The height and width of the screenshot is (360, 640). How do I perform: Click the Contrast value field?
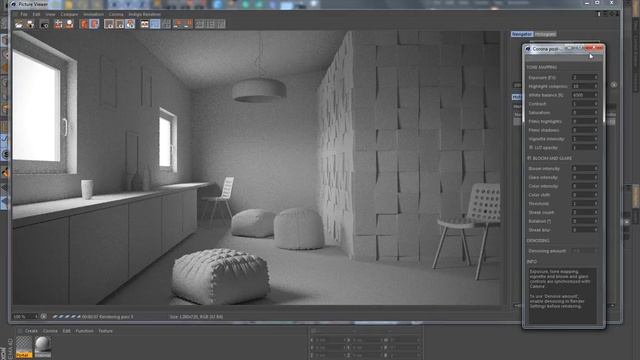coord(585,104)
